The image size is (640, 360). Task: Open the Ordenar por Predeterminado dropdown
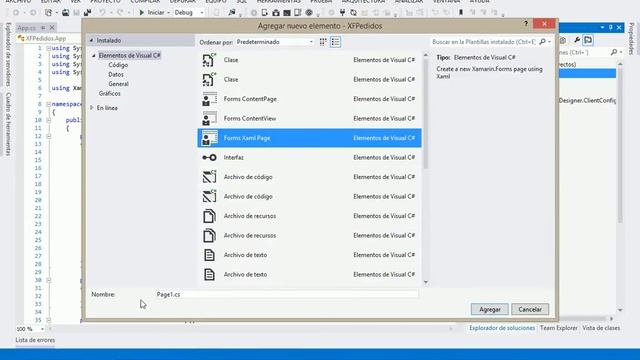click(275, 42)
